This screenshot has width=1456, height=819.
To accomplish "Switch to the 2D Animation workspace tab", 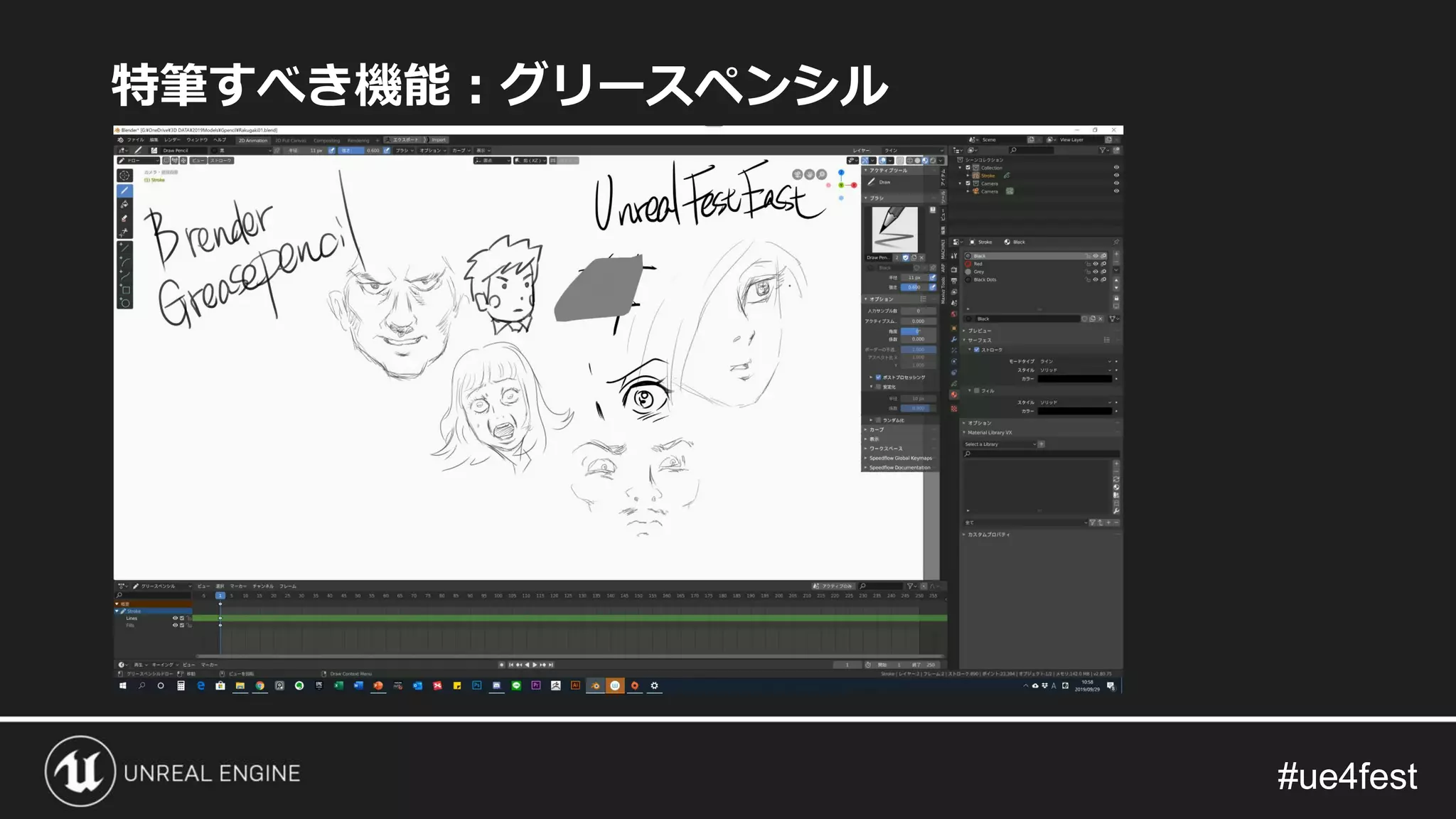I will click(252, 141).
